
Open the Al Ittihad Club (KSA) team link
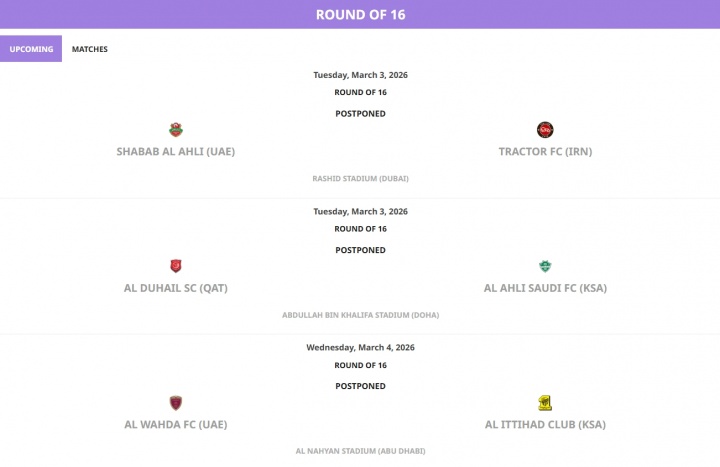click(x=545, y=424)
